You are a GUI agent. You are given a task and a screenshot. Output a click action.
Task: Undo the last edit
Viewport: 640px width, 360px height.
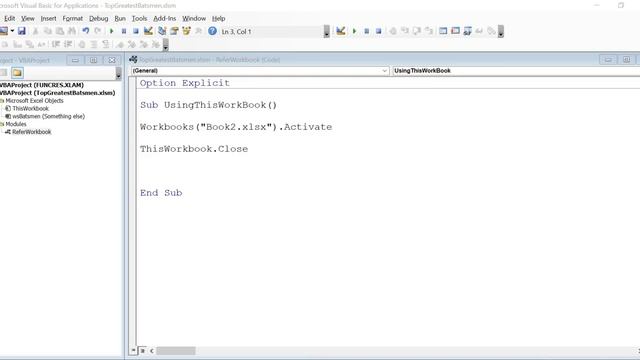(x=86, y=31)
